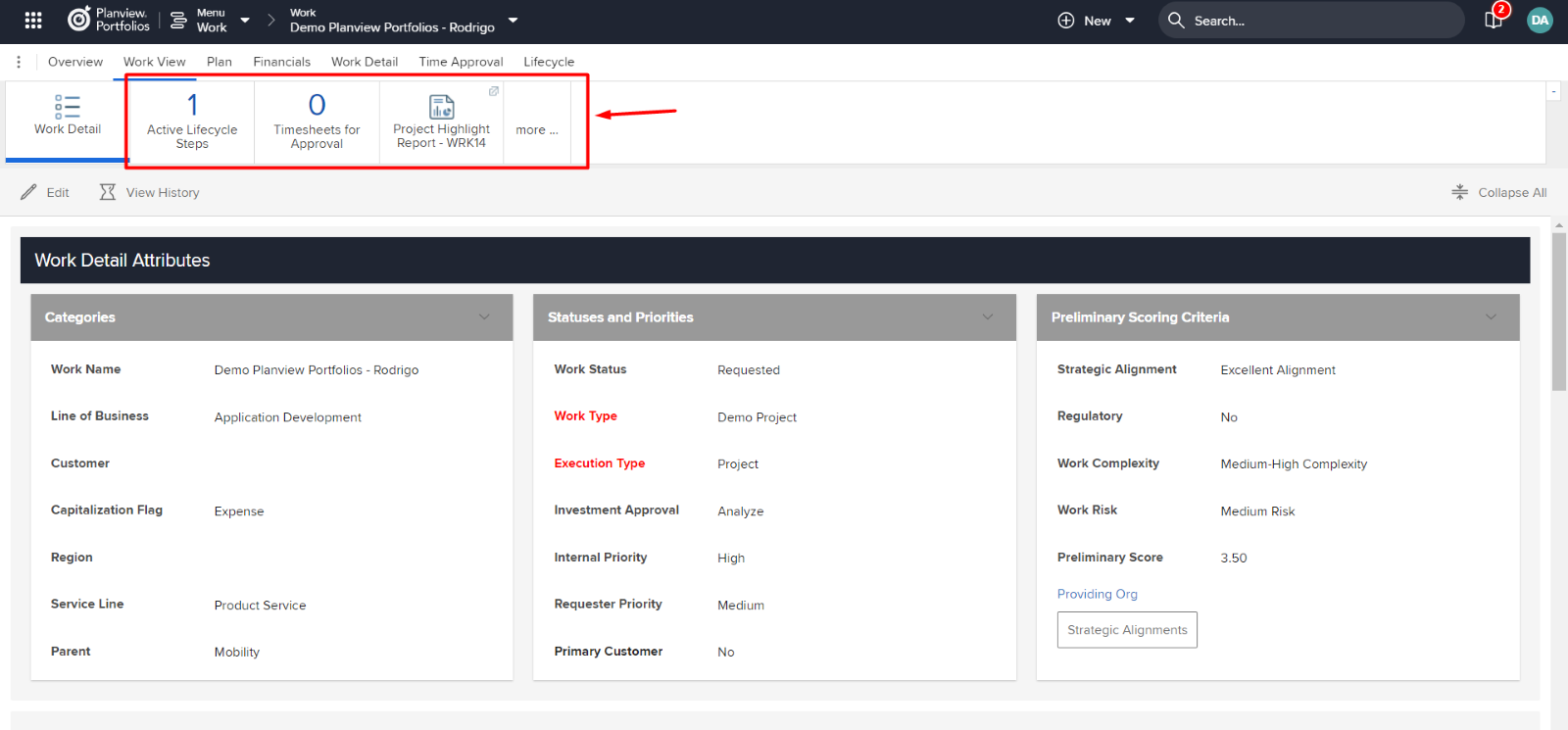Click the search magnifier icon
The image size is (1568, 730).
[x=1176, y=20]
